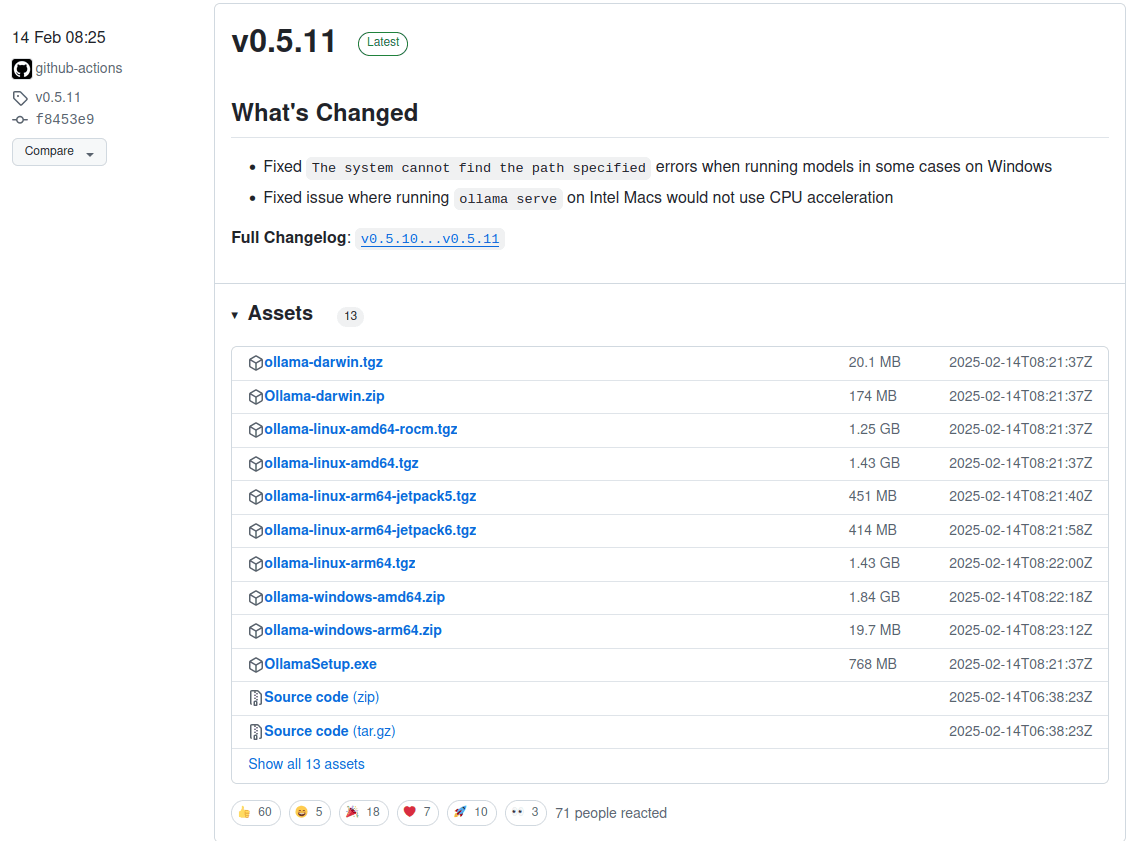React with party popper emoji
1132x841 pixels.
(364, 813)
